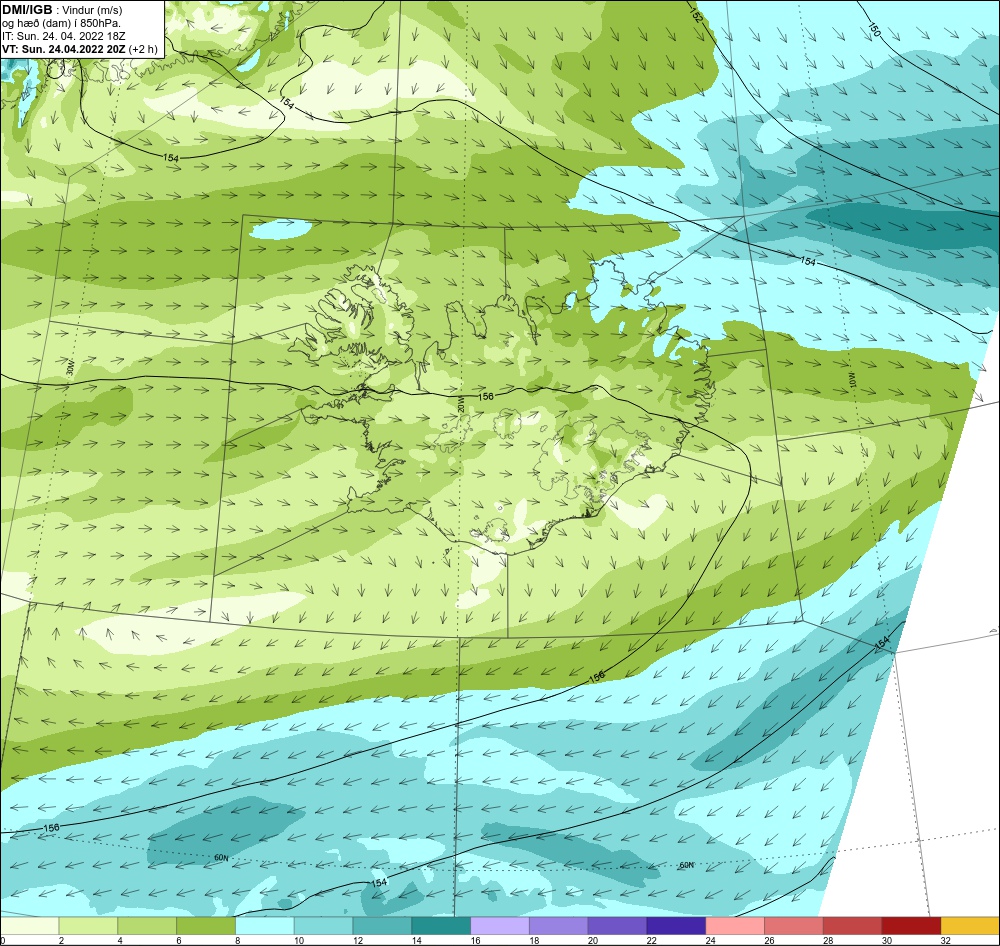Click the legend tick label '2'
The image size is (1000, 946).
[61, 940]
